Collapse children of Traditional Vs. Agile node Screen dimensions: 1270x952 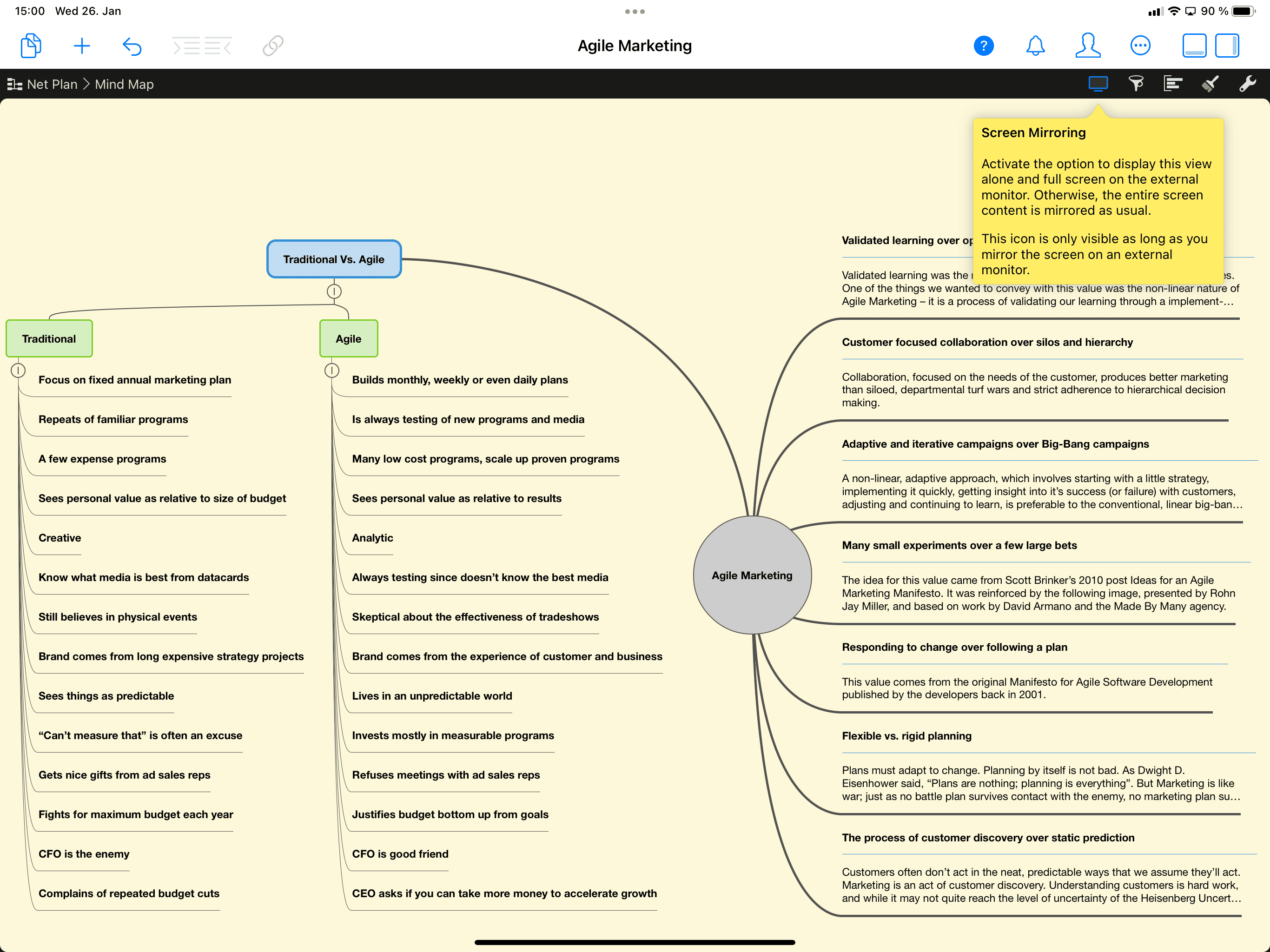(334, 291)
